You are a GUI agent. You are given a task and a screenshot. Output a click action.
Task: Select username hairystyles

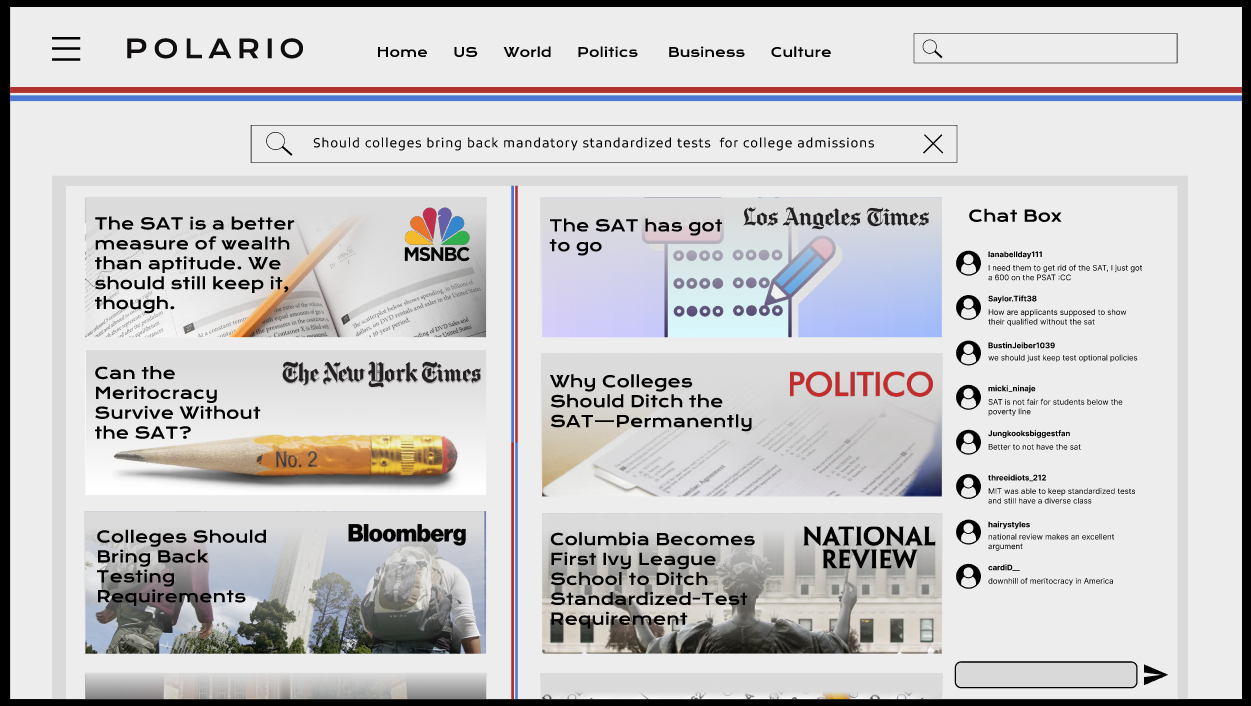[x=1009, y=525]
